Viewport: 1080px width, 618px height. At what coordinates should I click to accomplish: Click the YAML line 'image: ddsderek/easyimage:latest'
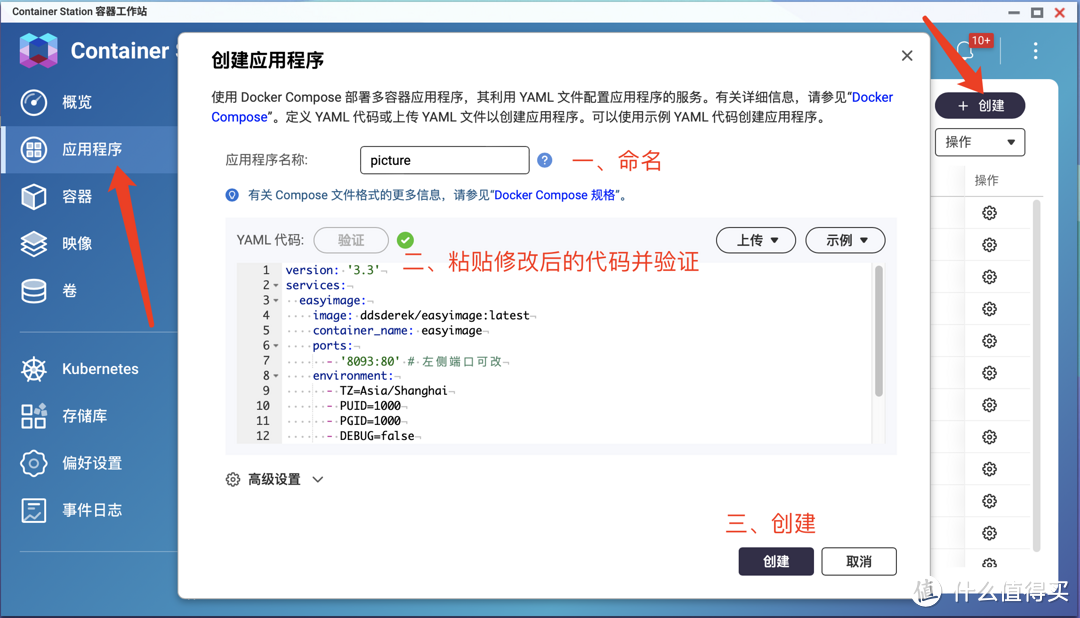pyautogui.click(x=421, y=316)
